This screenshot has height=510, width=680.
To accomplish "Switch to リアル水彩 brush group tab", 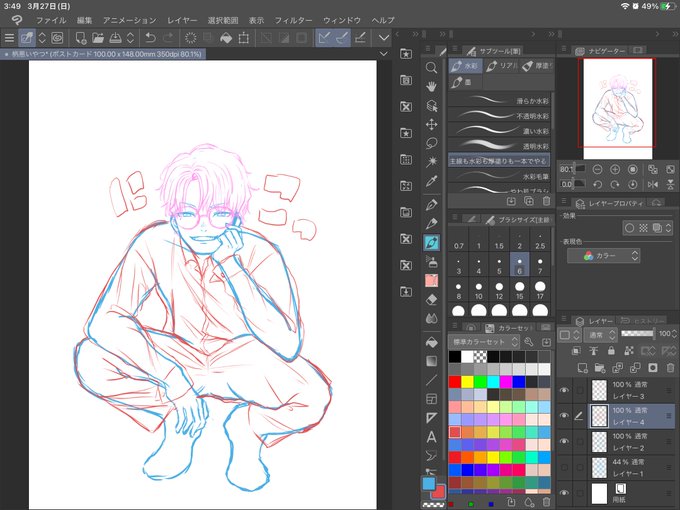I will (501, 66).
